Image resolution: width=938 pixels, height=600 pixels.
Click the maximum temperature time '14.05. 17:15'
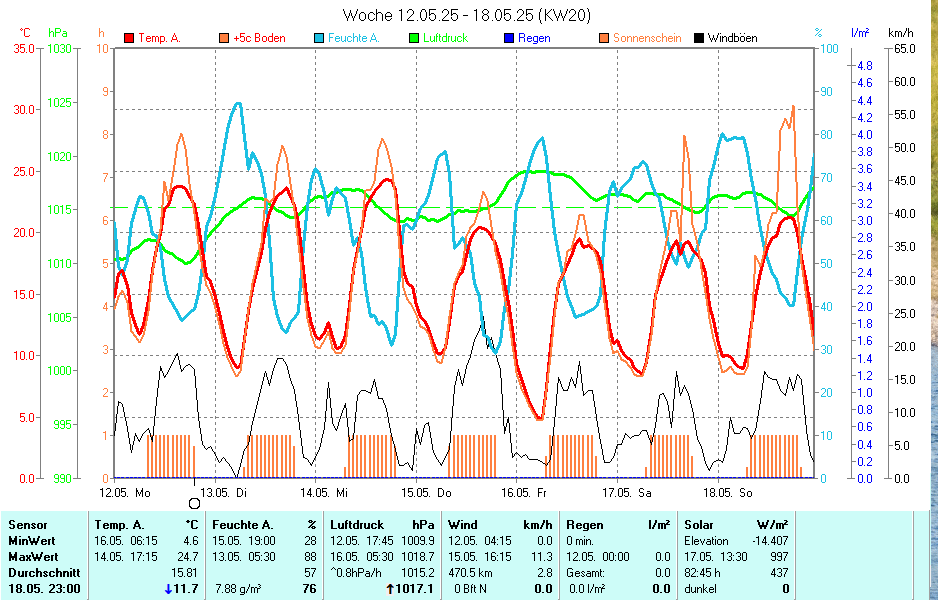[126, 557]
